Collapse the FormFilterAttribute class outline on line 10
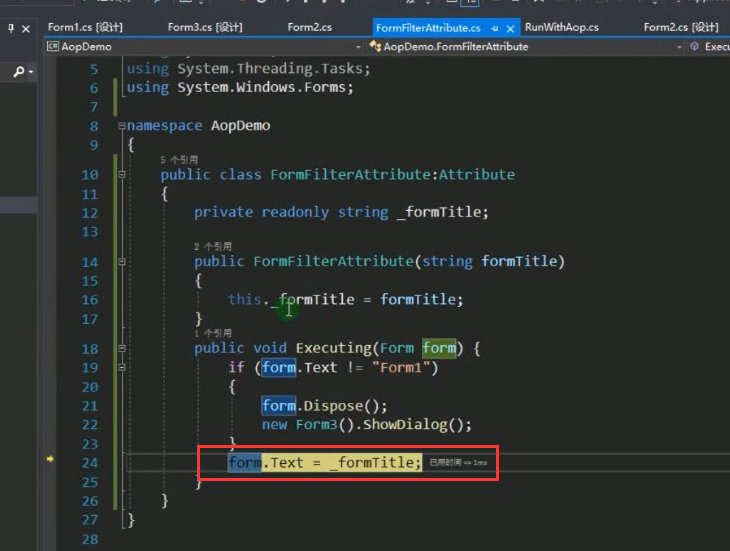 (x=122, y=175)
